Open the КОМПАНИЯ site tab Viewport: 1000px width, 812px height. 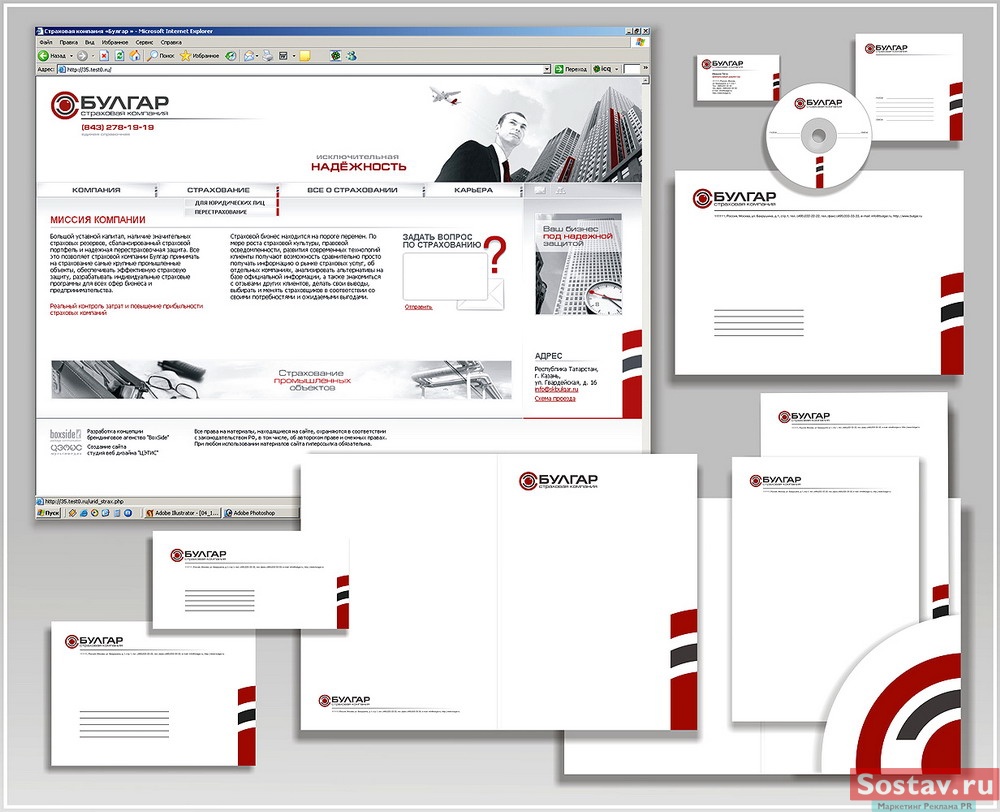[x=96, y=190]
